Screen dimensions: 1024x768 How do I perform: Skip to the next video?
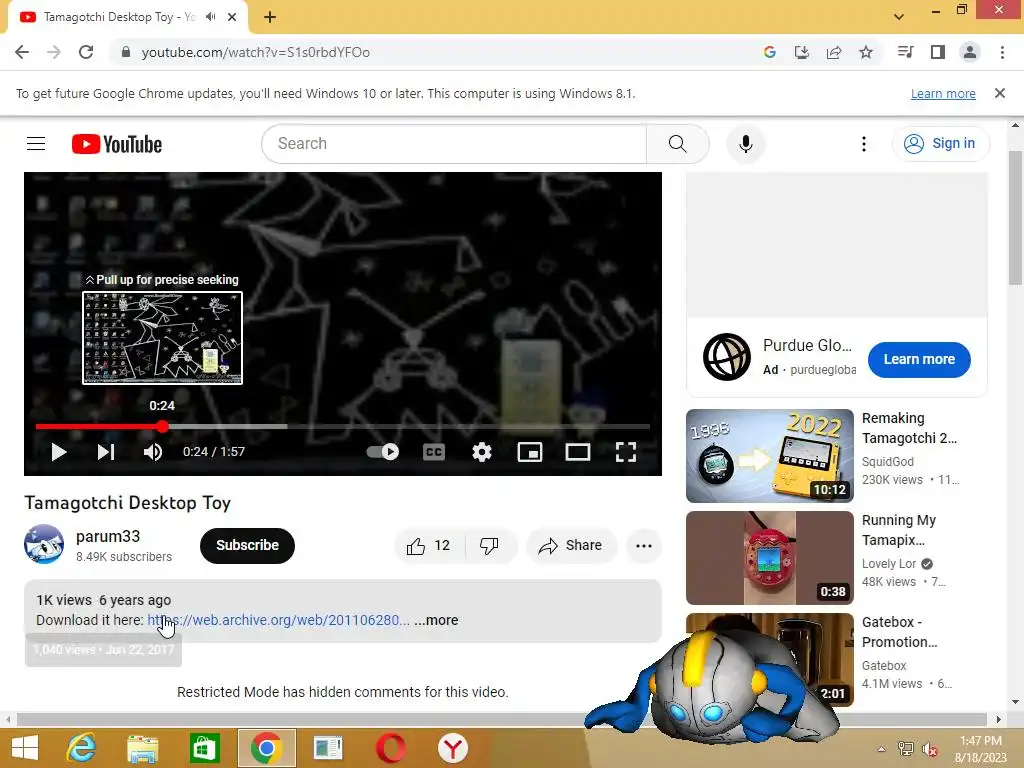point(106,452)
